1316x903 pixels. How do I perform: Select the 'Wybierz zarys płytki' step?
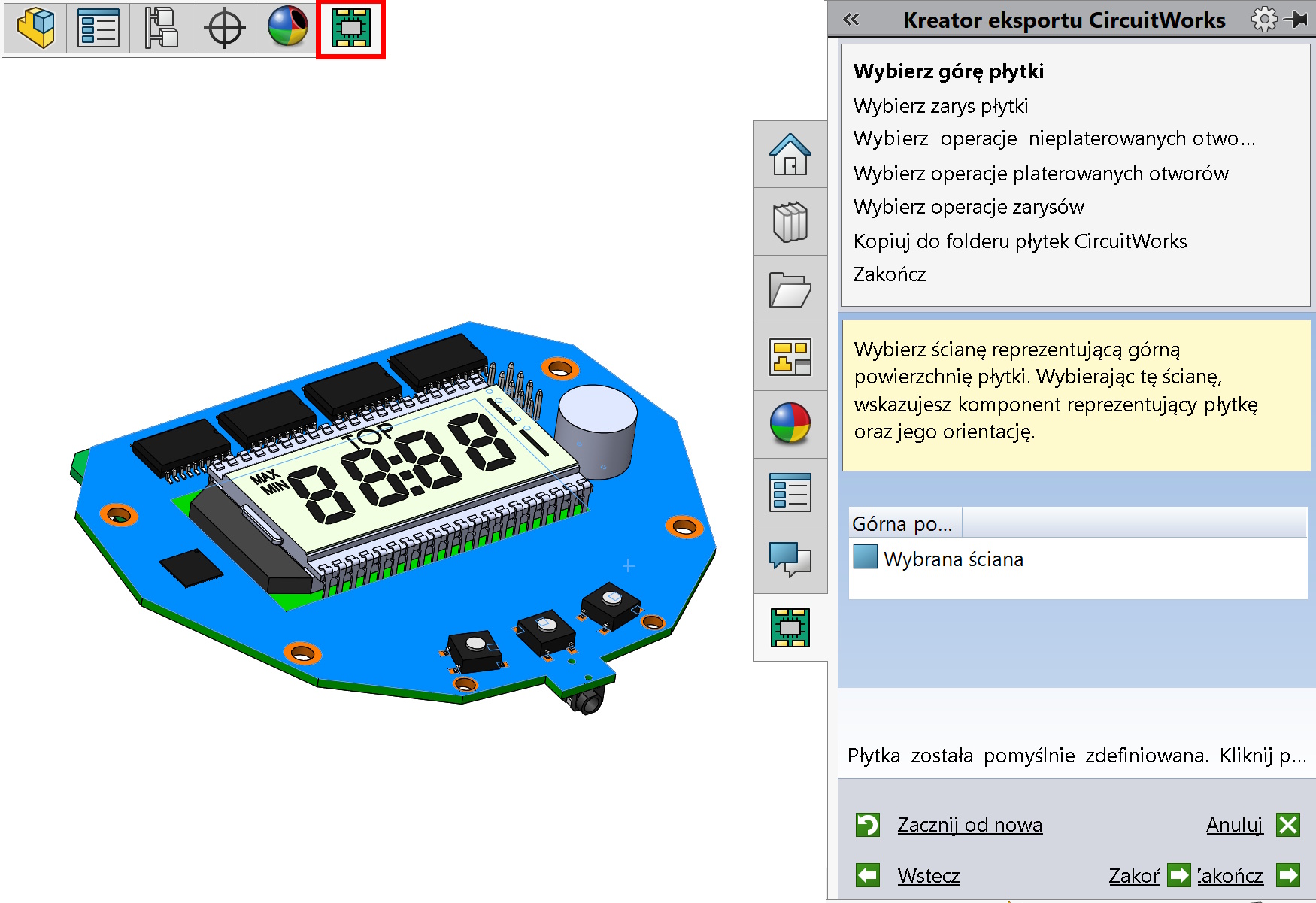tap(941, 106)
